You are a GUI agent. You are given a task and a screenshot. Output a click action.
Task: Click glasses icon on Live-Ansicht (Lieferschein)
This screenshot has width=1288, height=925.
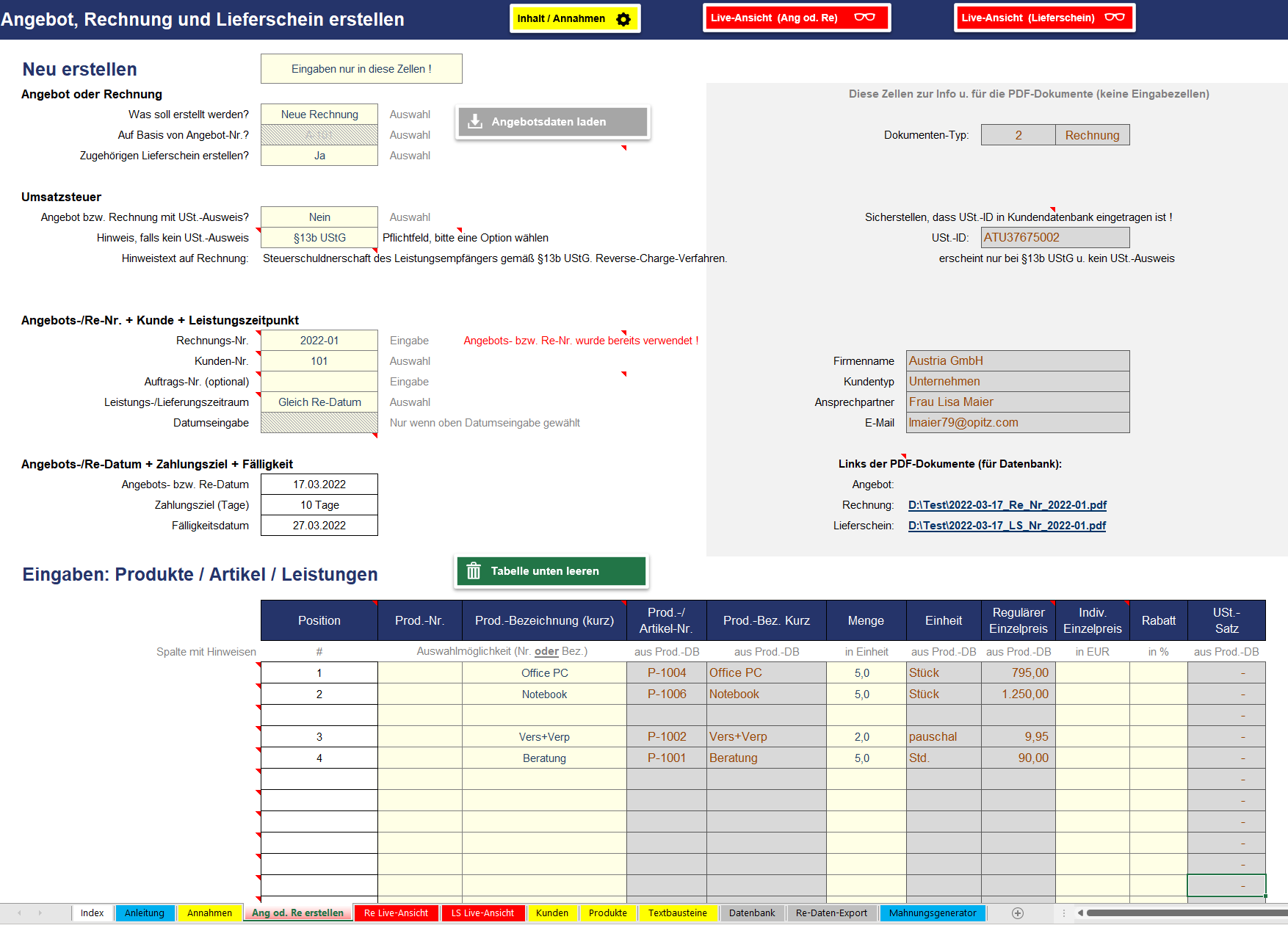pyautogui.click(x=1114, y=18)
